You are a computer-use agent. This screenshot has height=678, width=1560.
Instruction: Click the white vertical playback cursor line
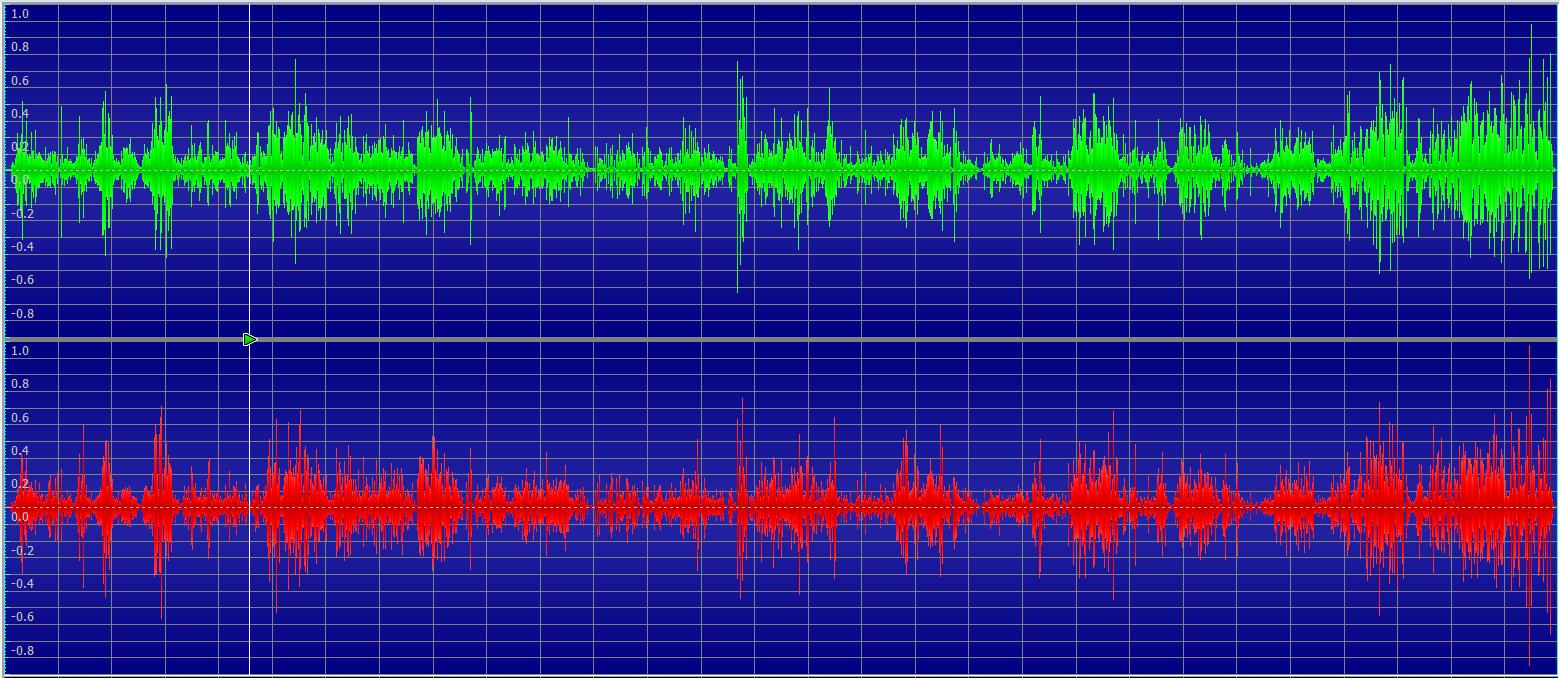pos(249,339)
